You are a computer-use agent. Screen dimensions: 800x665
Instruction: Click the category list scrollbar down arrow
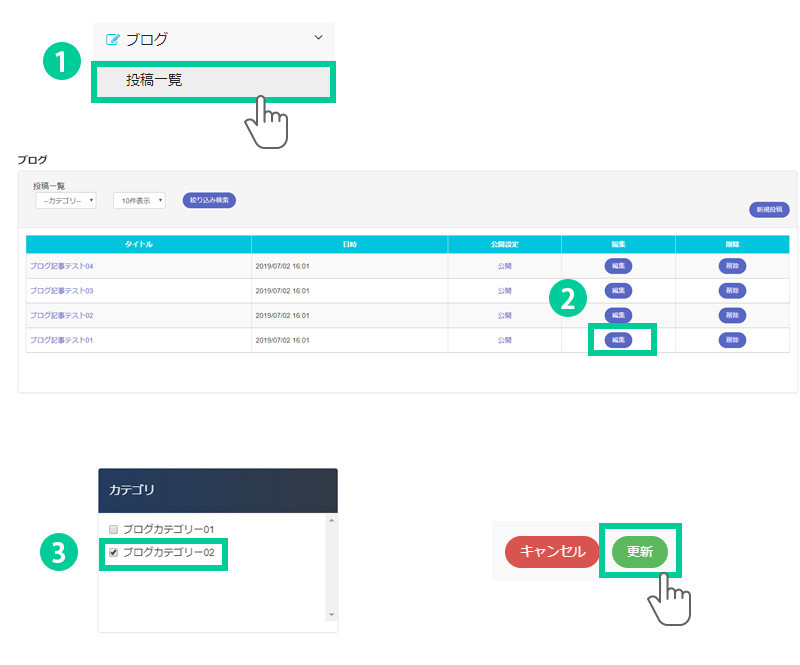[331, 614]
